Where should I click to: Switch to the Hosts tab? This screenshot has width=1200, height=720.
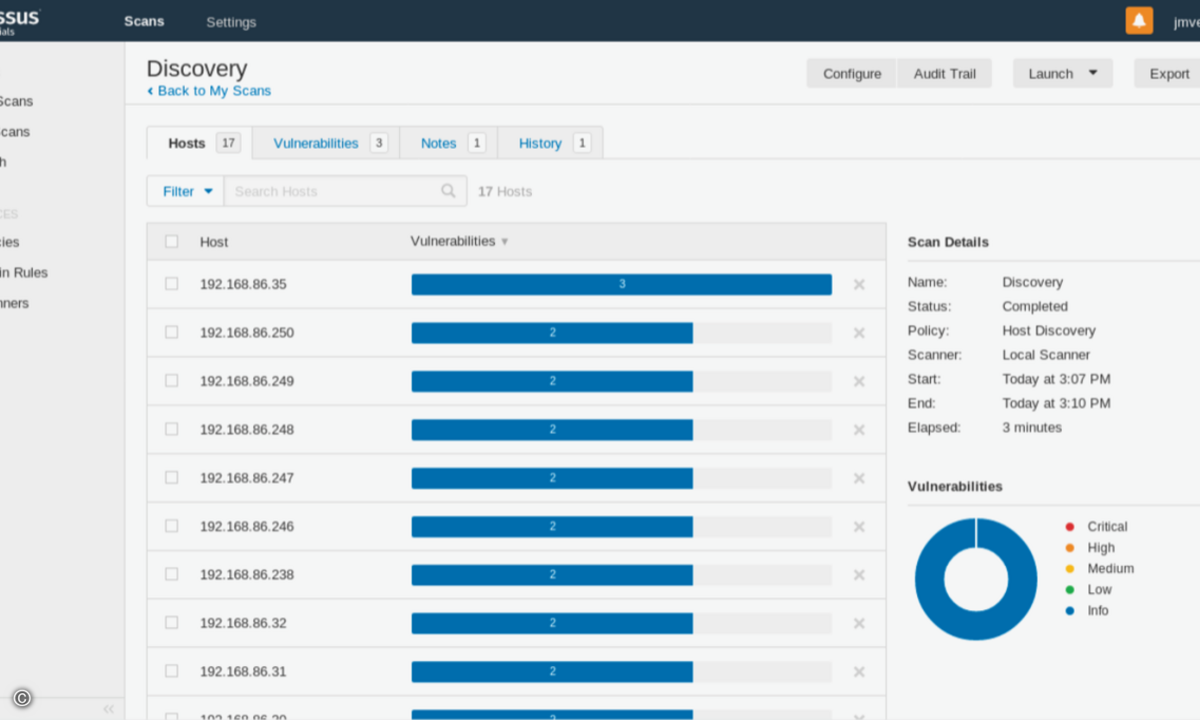coord(199,143)
